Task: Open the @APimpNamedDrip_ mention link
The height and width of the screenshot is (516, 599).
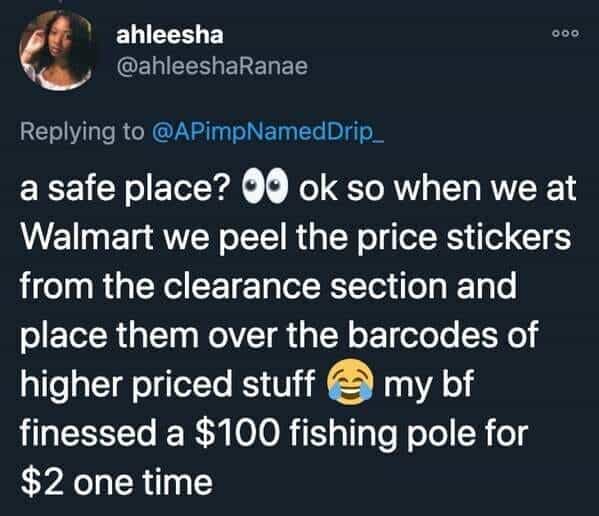Action: pyautogui.click(x=268, y=132)
